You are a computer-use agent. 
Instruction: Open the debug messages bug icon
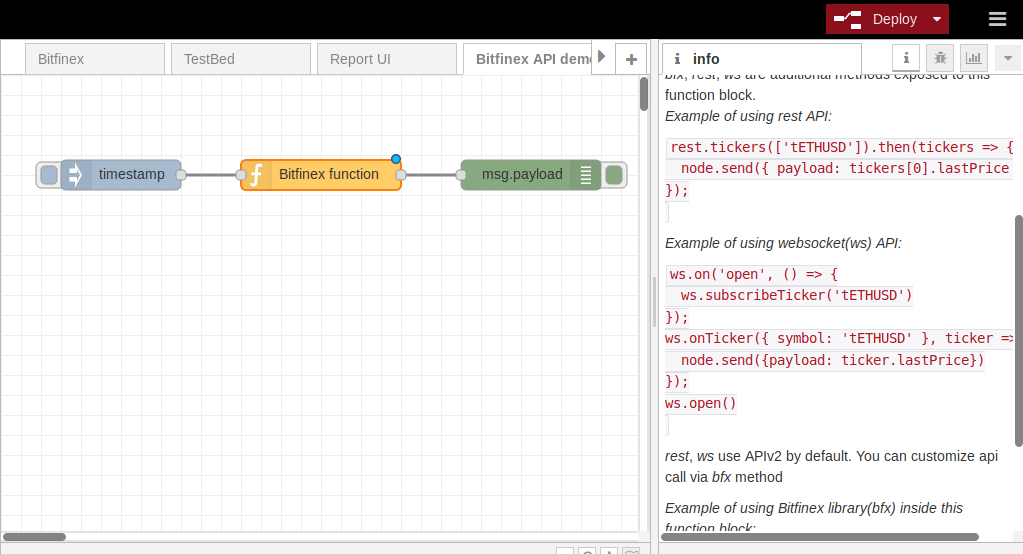(939, 58)
